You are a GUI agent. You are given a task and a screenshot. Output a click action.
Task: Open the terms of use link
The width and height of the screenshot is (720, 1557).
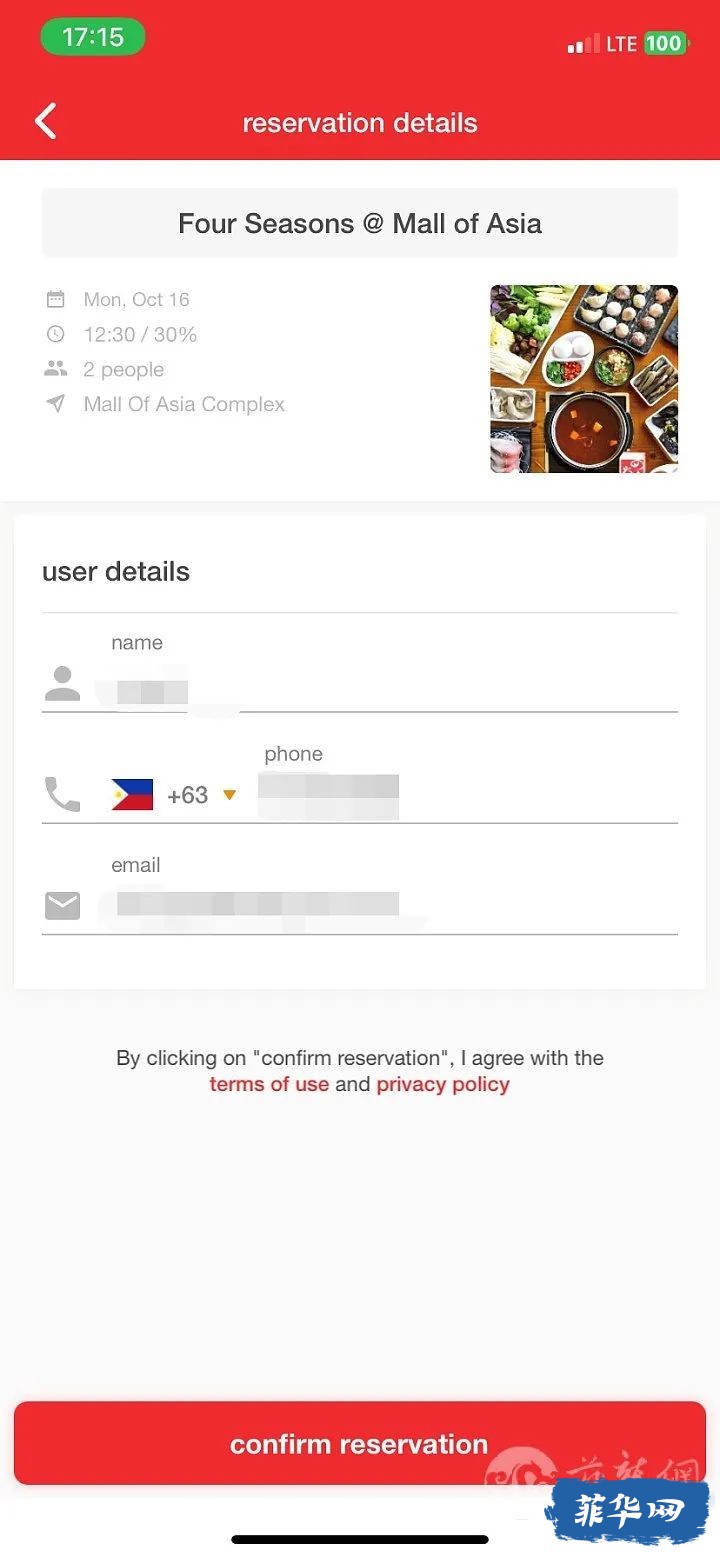click(269, 1084)
